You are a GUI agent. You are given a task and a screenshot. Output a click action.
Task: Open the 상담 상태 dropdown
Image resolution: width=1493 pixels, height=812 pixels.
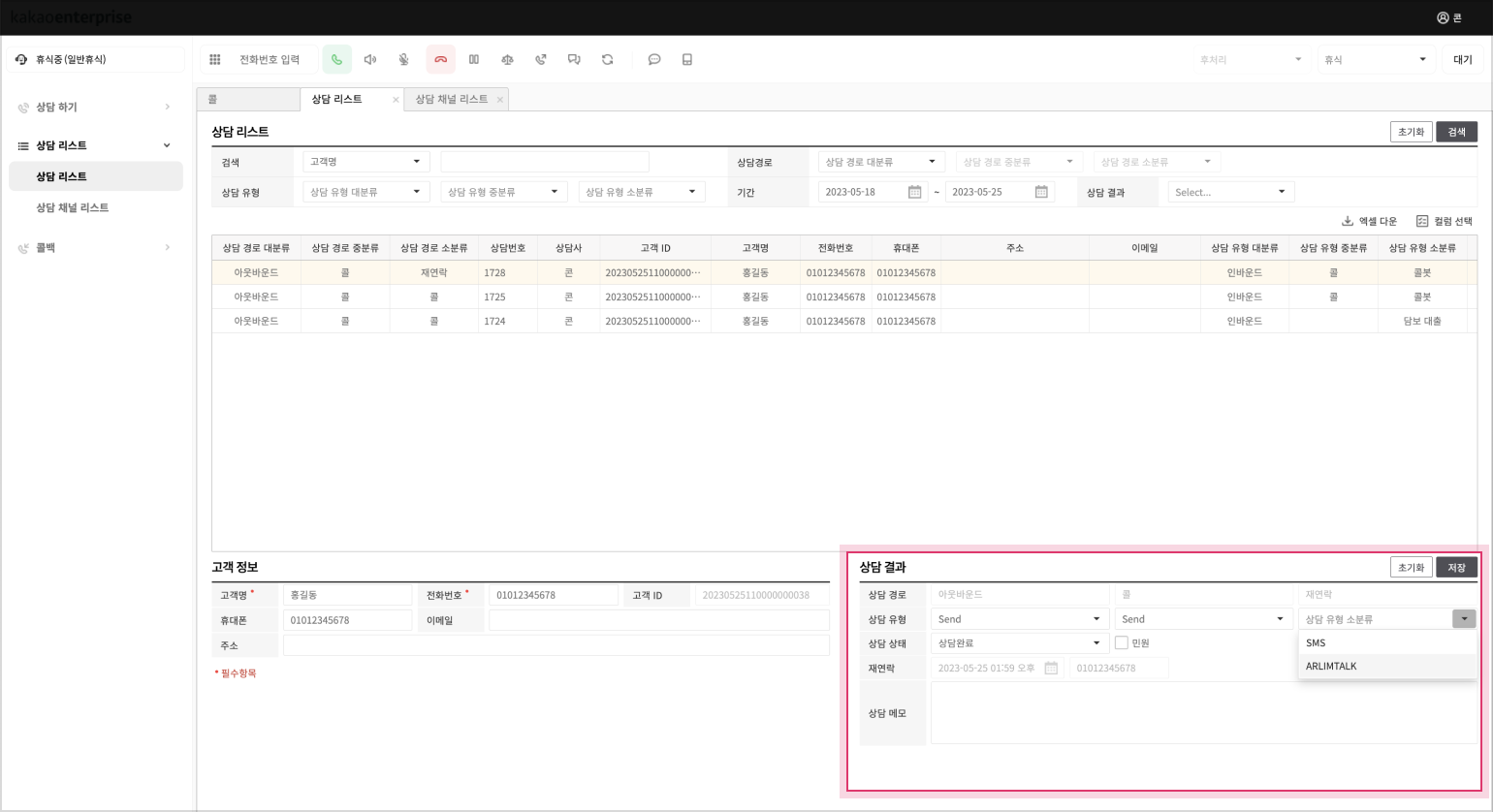[1018, 642]
